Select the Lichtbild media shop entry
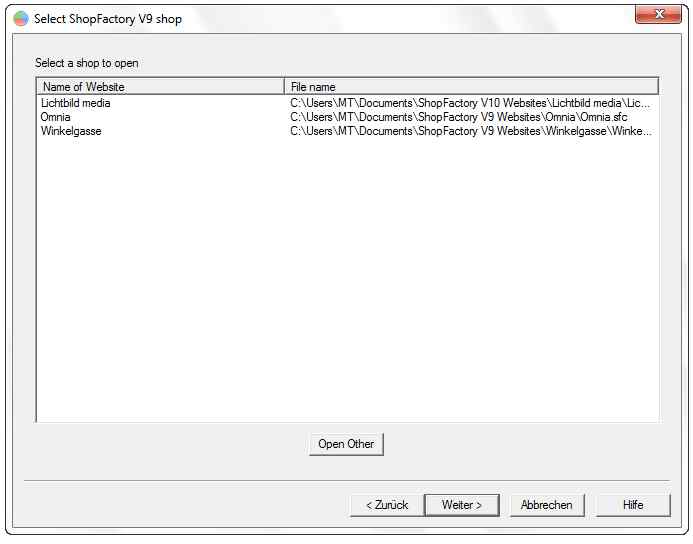Viewport: 693px width, 544px height. click(76, 103)
